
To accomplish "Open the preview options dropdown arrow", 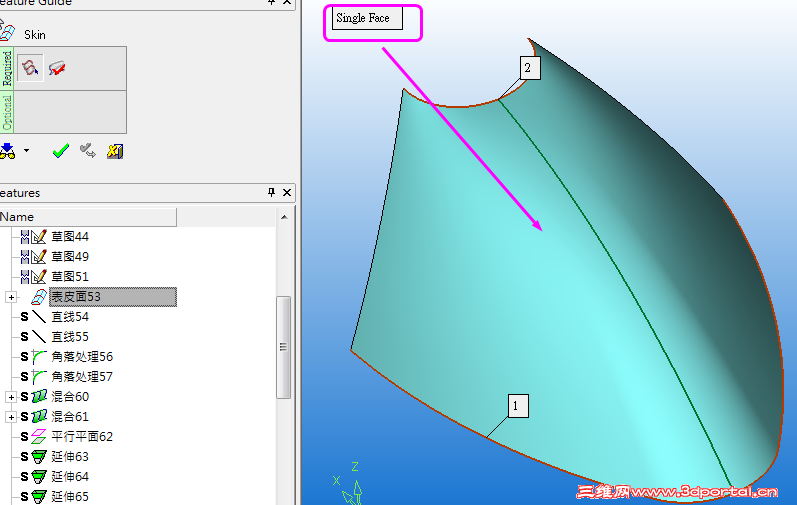I will coord(26,150).
